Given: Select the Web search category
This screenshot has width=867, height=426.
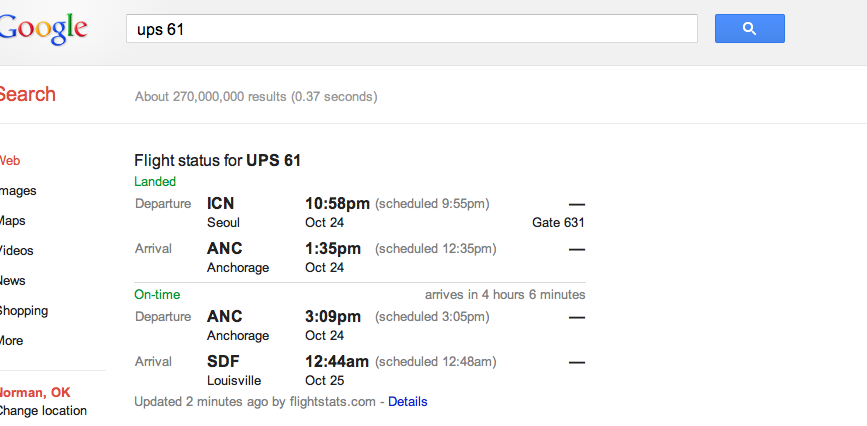Looking at the screenshot, I should click(x=9, y=161).
